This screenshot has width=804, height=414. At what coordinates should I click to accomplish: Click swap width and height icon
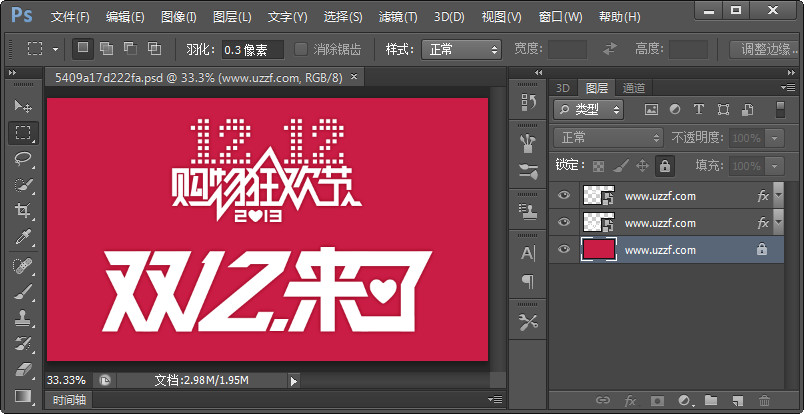coord(610,49)
